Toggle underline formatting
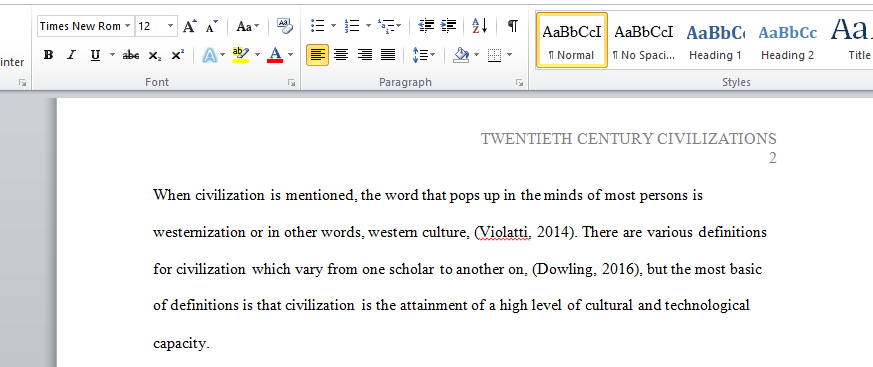The height and width of the screenshot is (367, 873). coord(95,55)
